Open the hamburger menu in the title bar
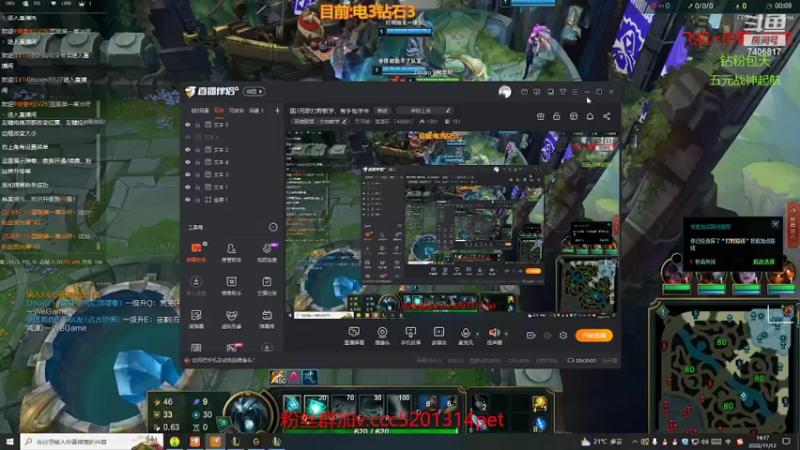The image size is (800, 450). pyautogui.click(x=575, y=92)
